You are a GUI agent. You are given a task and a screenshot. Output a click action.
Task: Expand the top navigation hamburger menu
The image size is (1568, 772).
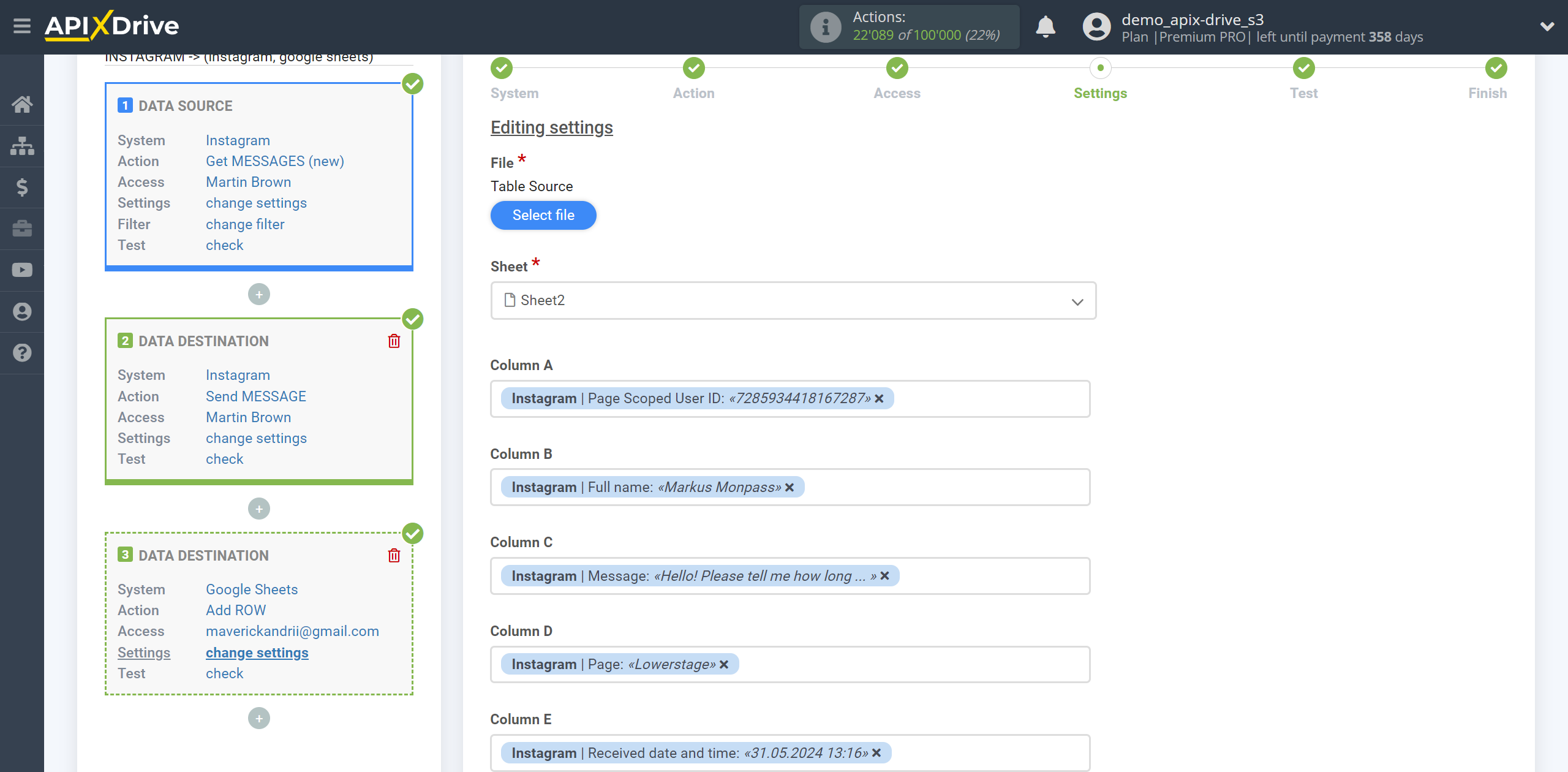click(22, 25)
